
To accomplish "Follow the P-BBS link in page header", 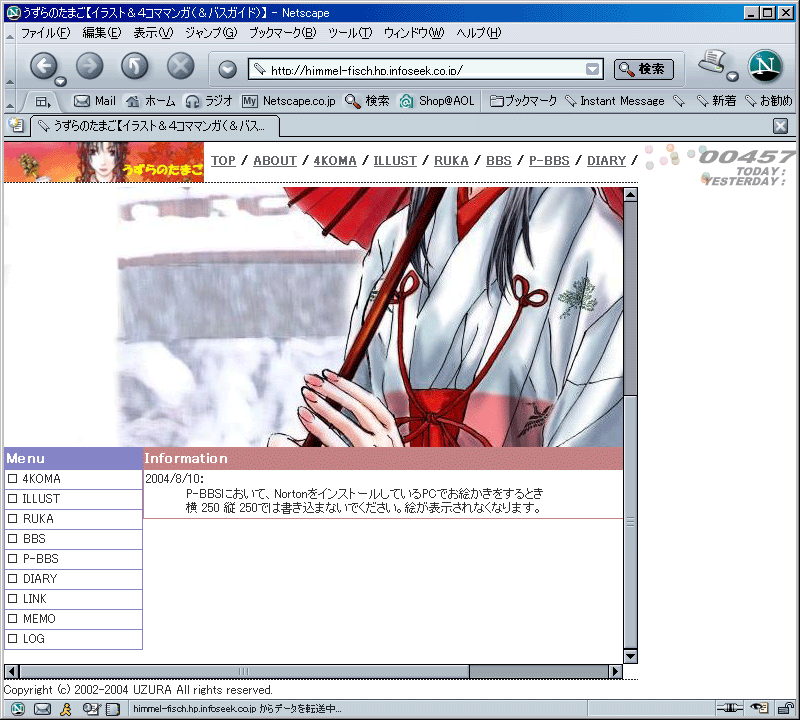I will (x=549, y=161).
